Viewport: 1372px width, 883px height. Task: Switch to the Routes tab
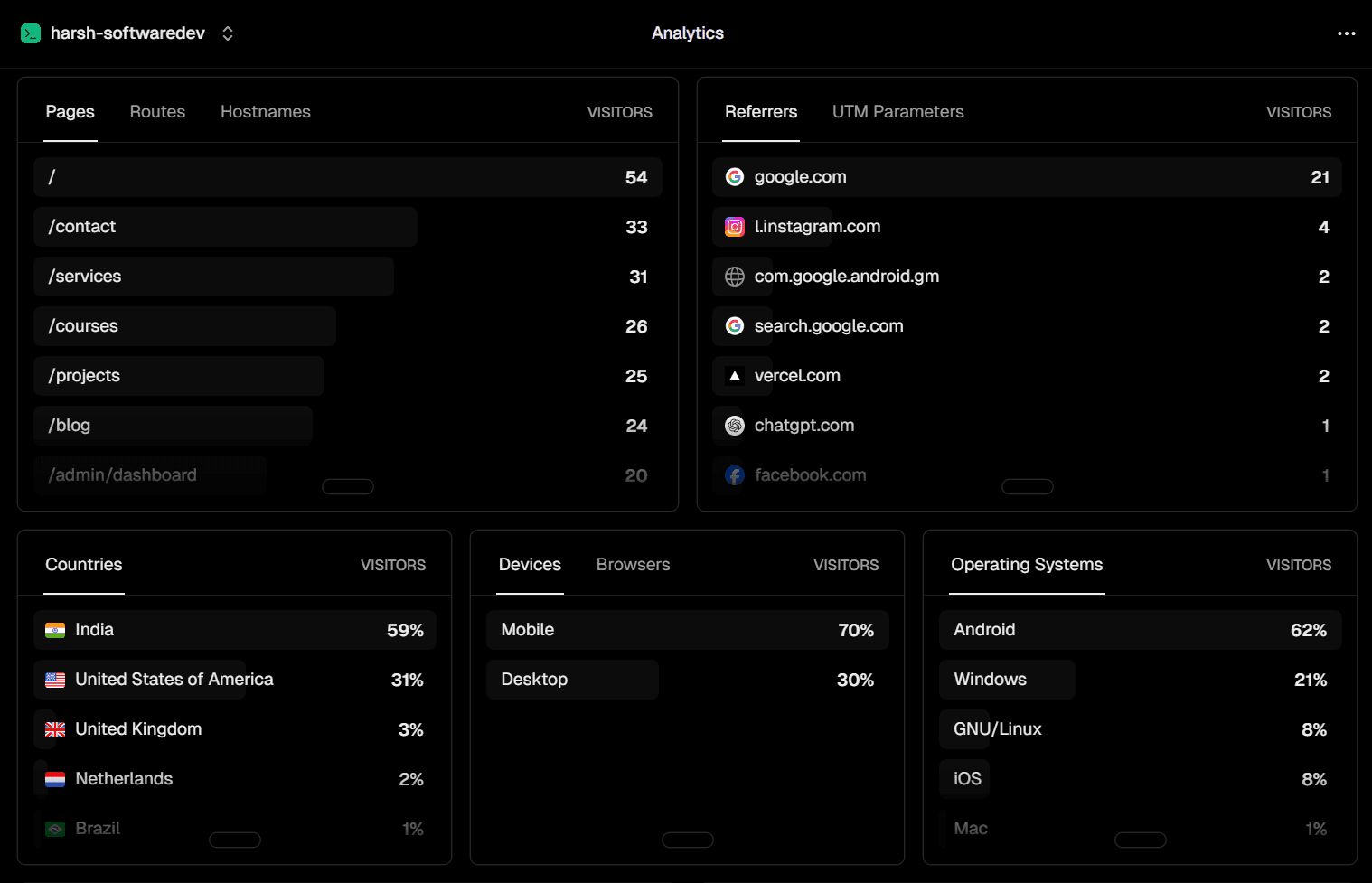click(157, 112)
